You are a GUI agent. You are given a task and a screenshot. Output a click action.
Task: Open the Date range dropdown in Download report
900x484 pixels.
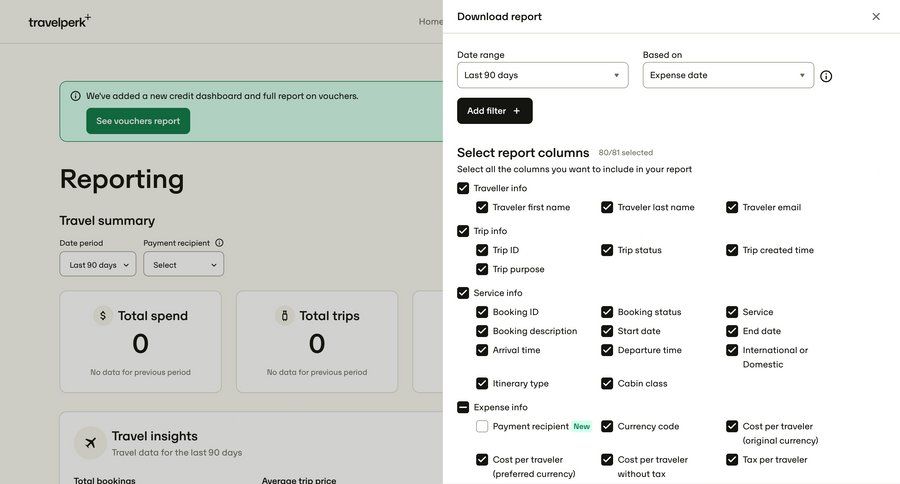pyautogui.click(x=542, y=75)
